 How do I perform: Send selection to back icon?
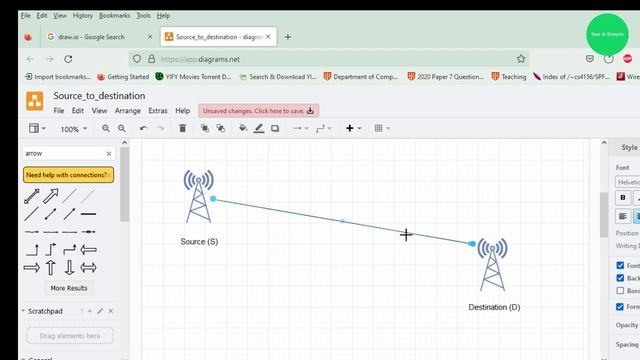[x=221, y=129]
